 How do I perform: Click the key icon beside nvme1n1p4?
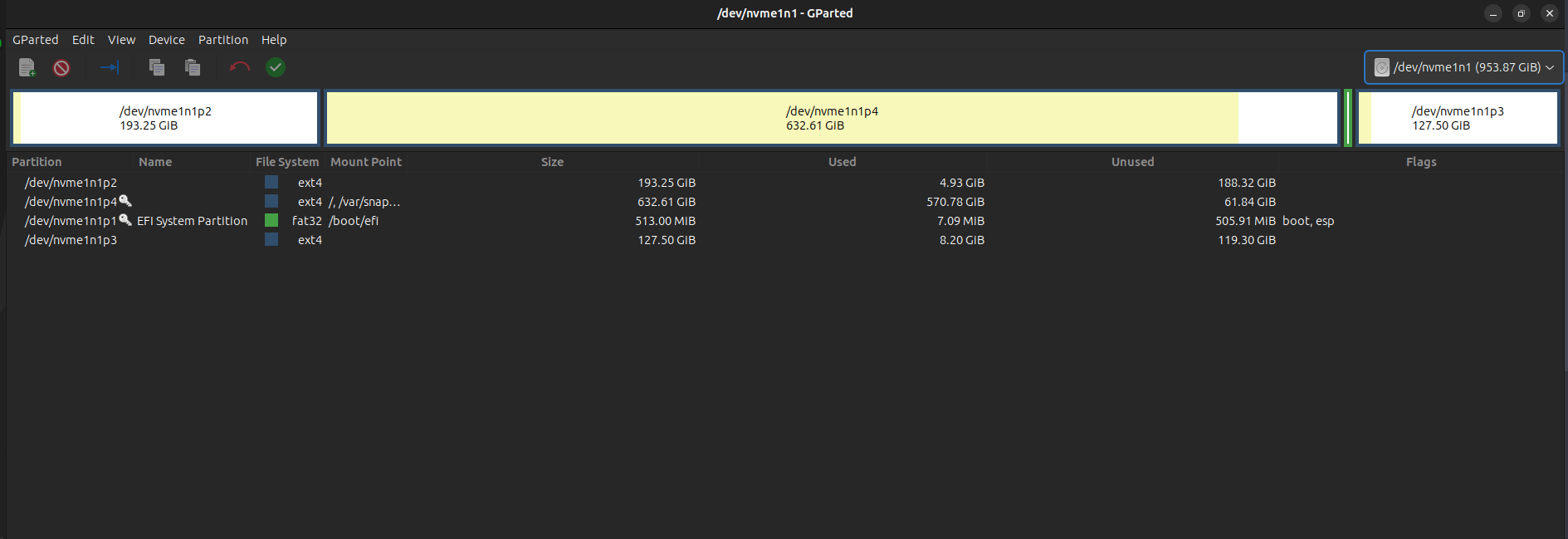click(x=125, y=200)
